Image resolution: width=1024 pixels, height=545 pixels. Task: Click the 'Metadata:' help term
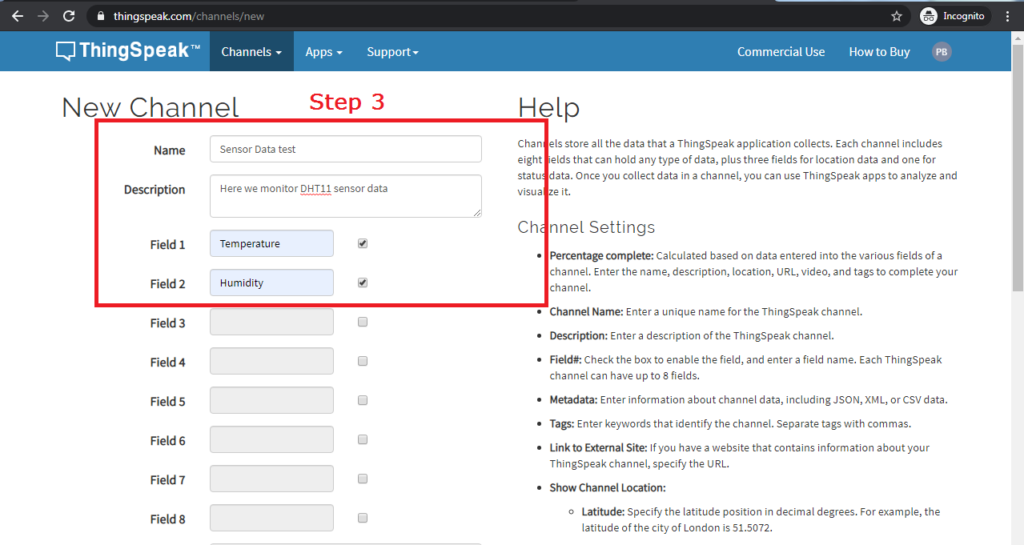pyautogui.click(x=573, y=399)
